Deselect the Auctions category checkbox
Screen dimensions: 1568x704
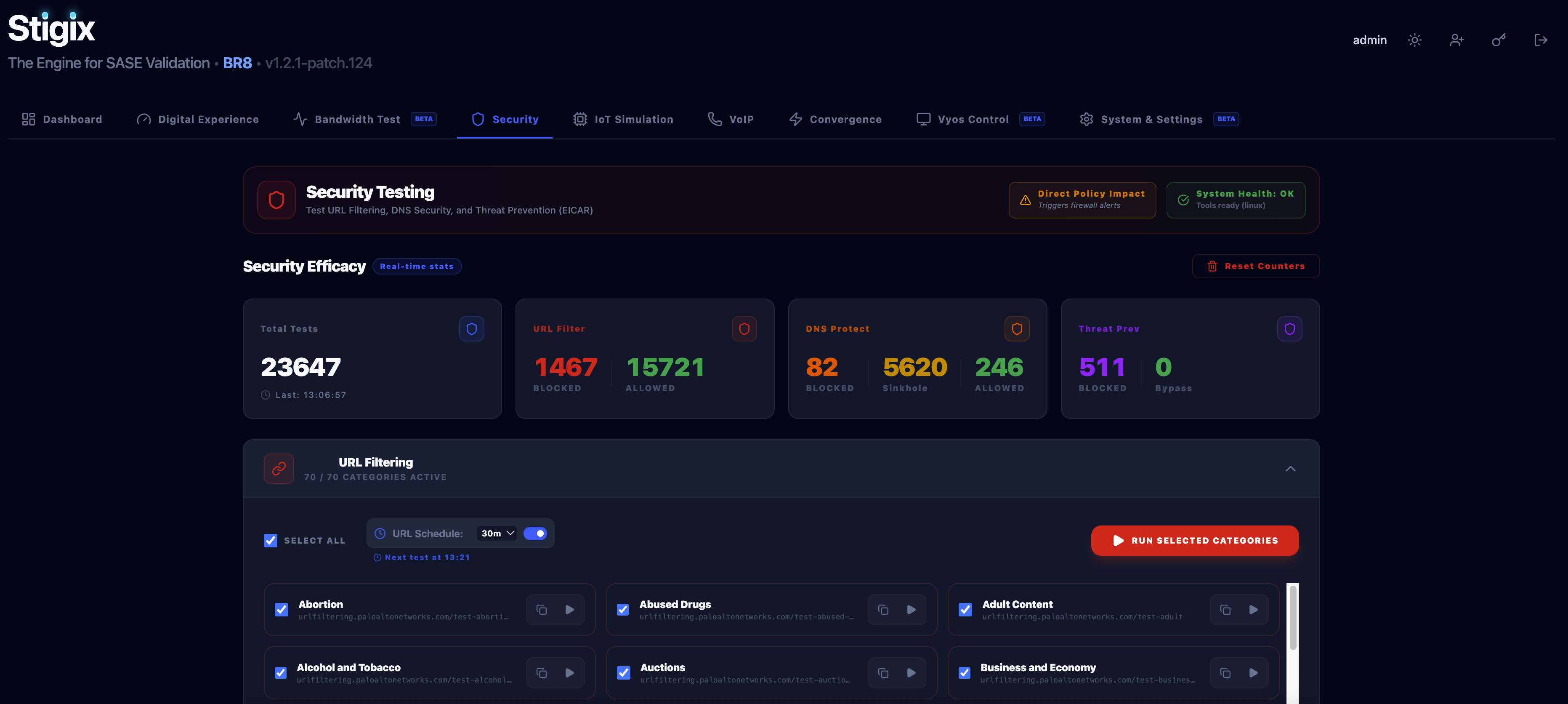click(623, 672)
